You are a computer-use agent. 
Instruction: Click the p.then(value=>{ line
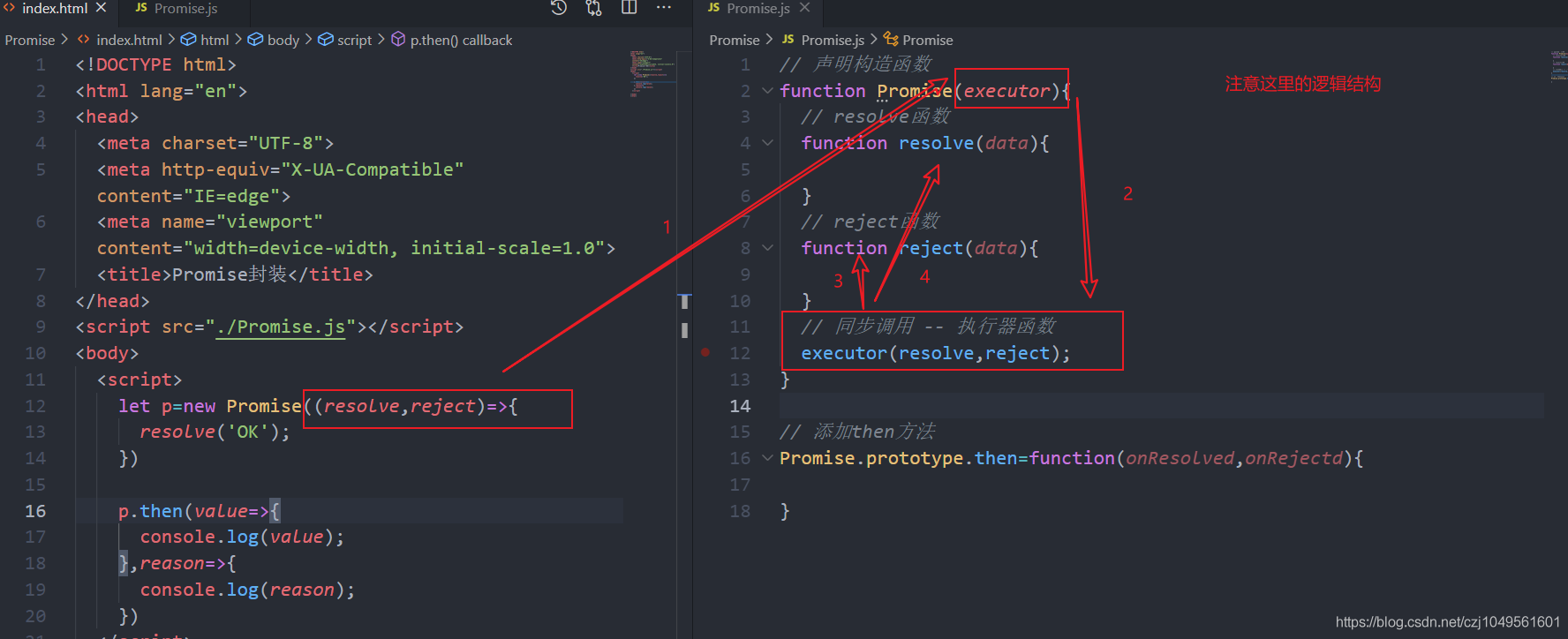(x=199, y=511)
